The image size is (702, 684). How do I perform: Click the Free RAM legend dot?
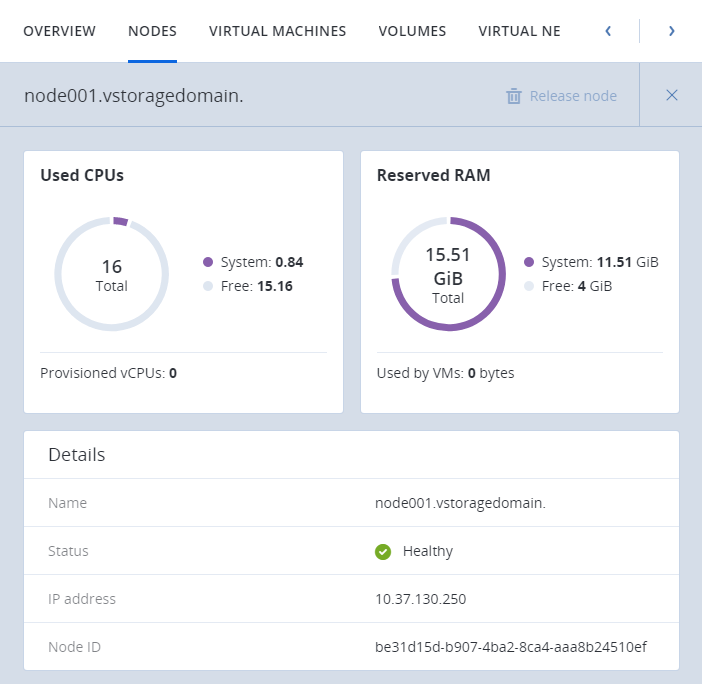pyautogui.click(x=529, y=286)
